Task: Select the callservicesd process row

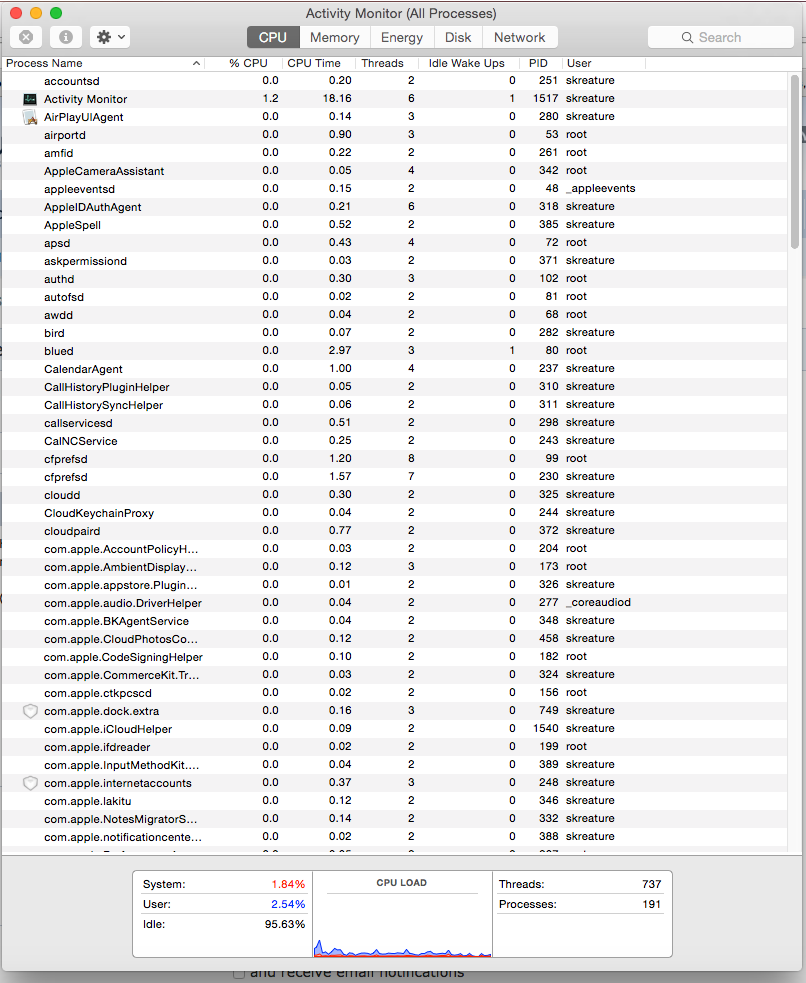Action: [x=395, y=423]
